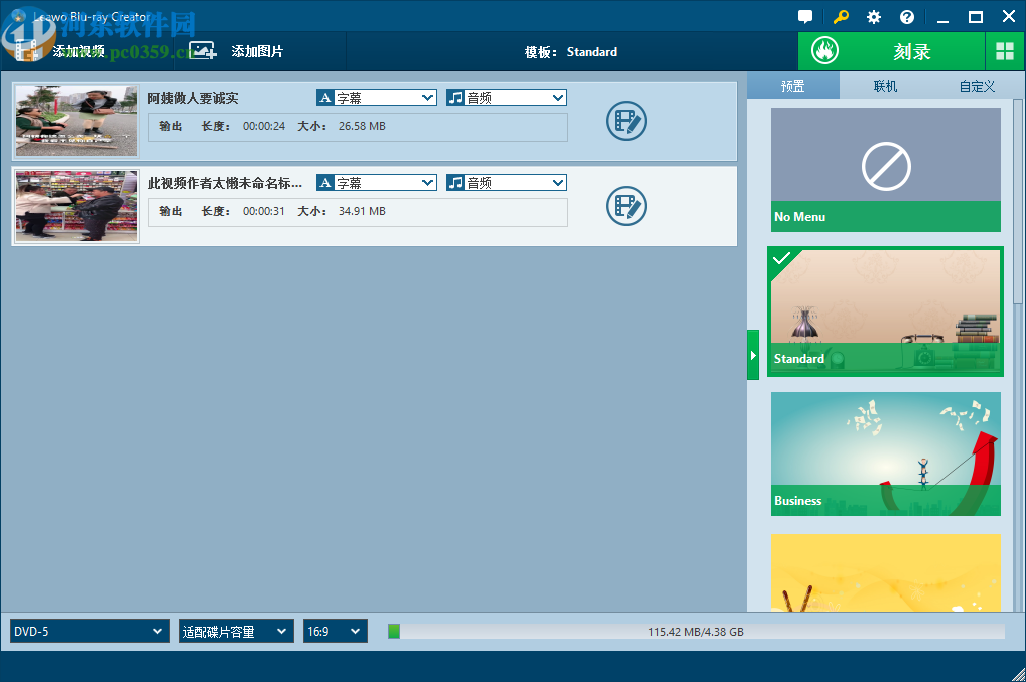Click the flame burn icon beside 刻录
Viewport: 1026px width, 682px height.
pos(824,50)
